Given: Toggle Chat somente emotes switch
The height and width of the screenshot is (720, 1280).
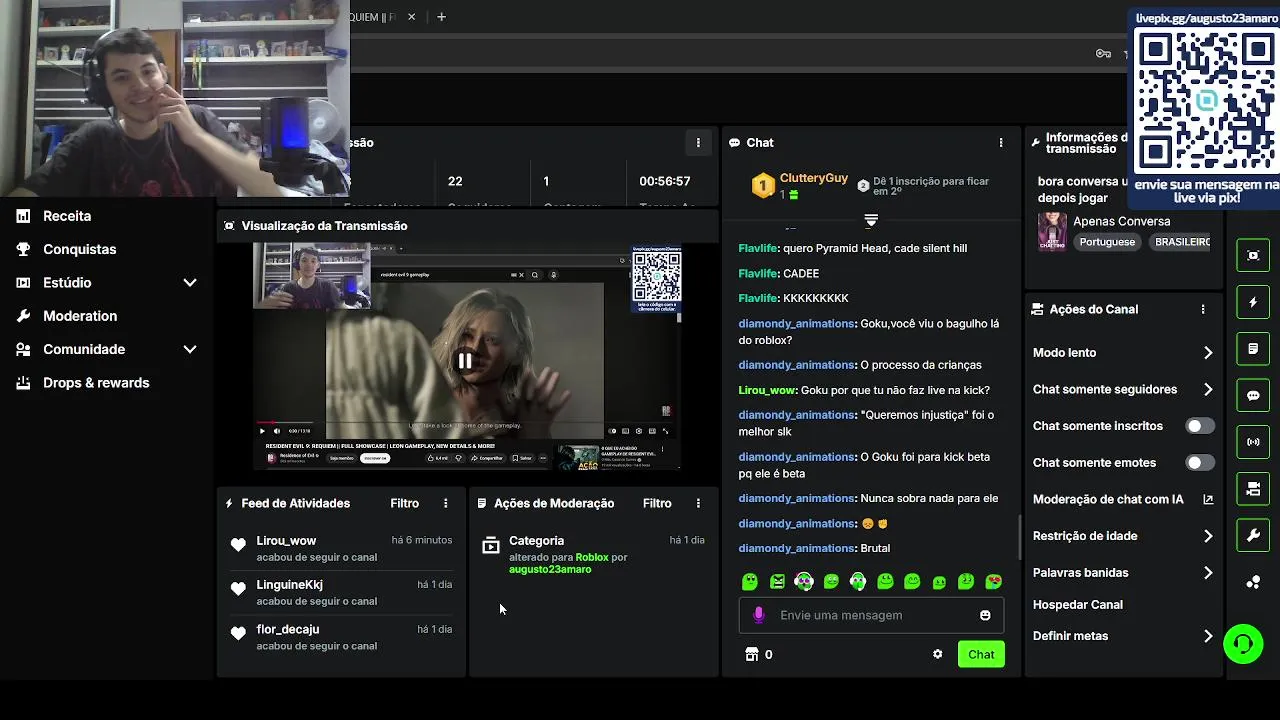Looking at the screenshot, I should pos(1199,463).
